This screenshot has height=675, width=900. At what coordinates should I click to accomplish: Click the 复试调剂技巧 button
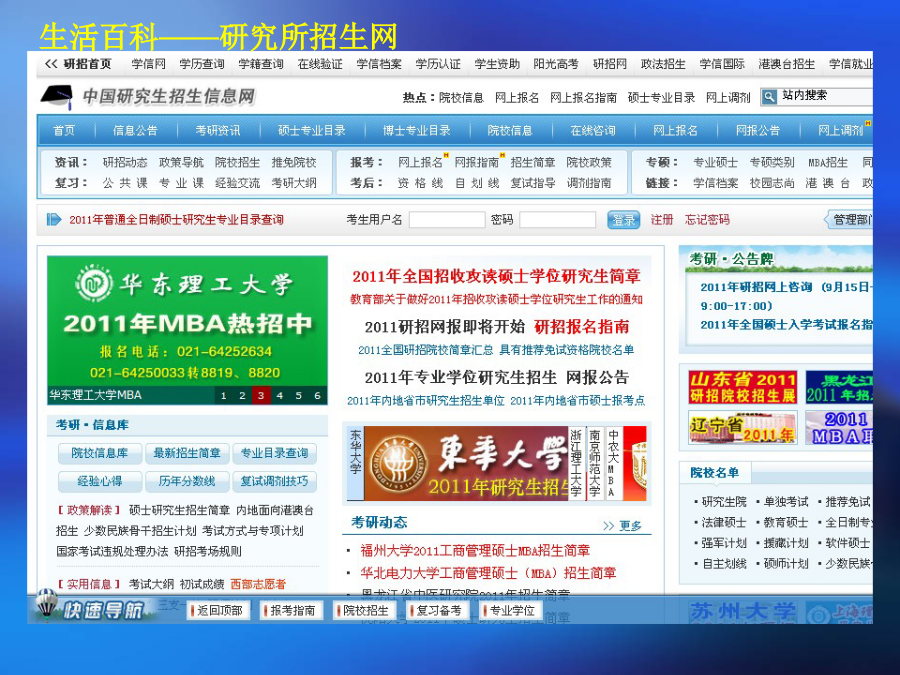pyautogui.click(x=274, y=482)
